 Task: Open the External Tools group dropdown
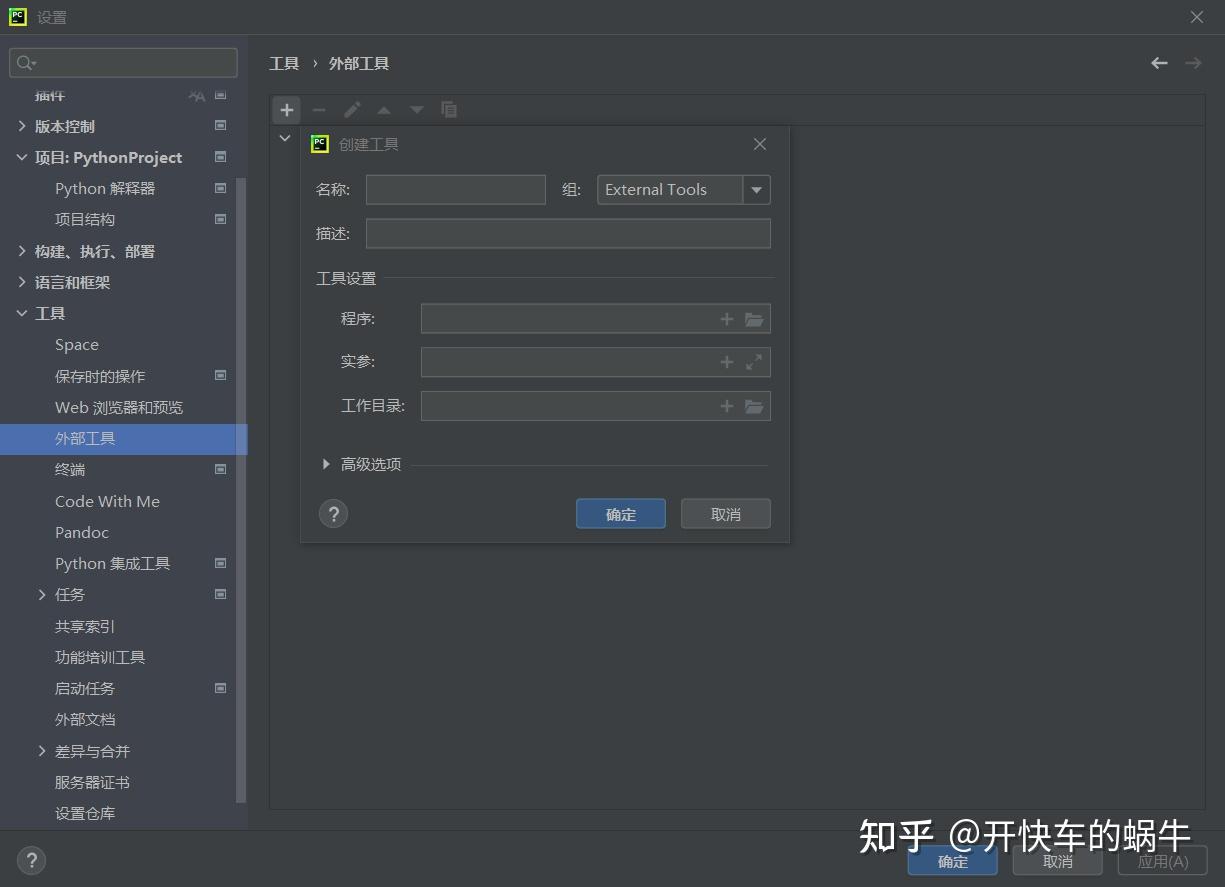[756, 189]
